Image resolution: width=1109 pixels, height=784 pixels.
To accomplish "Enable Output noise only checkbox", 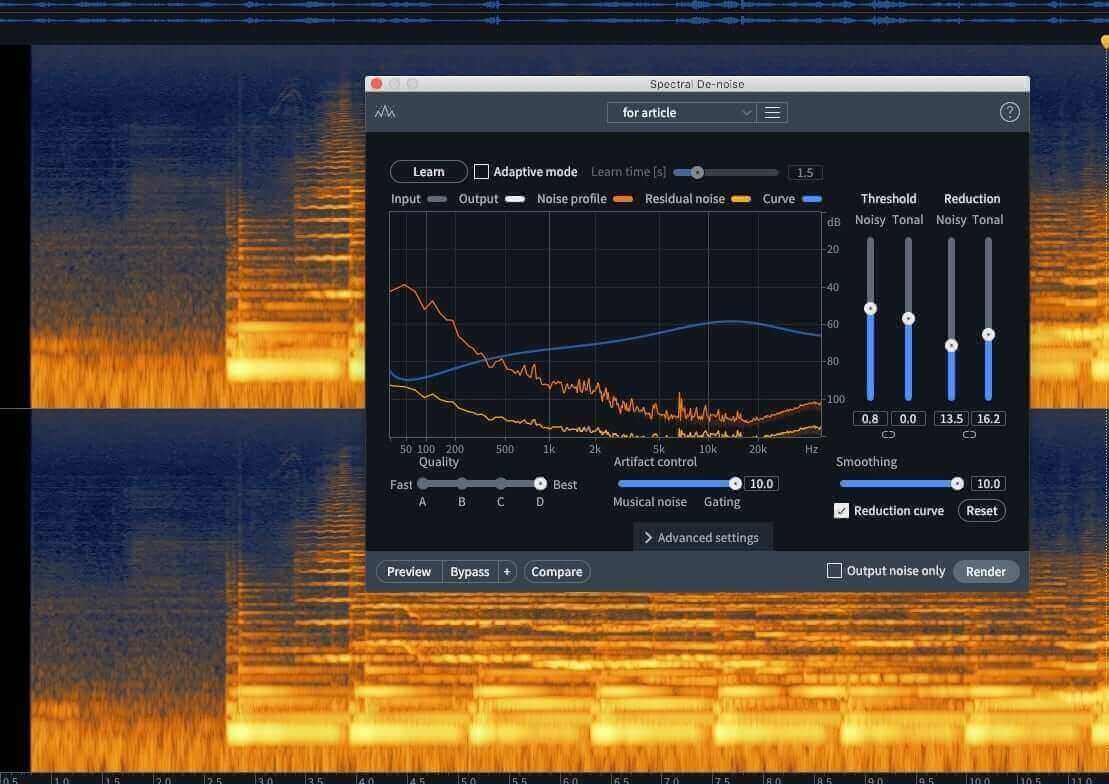I will click(x=835, y=570).
